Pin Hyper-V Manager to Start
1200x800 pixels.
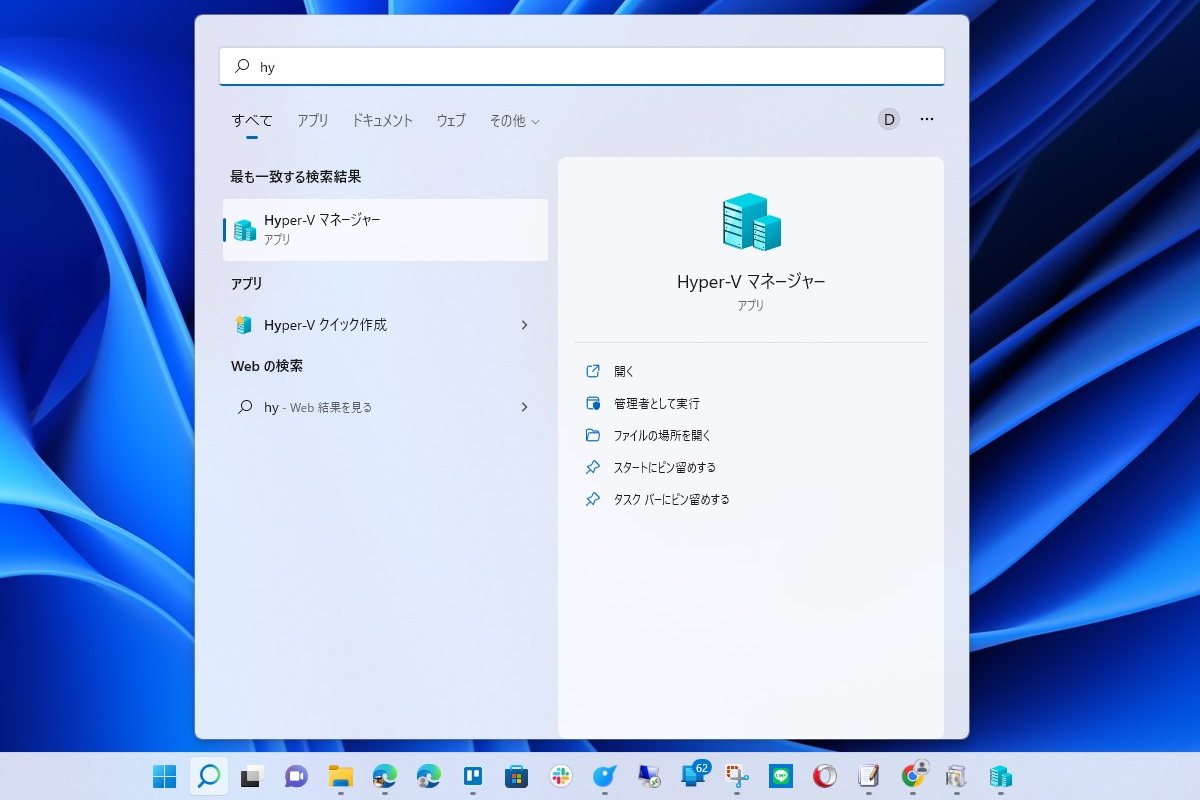click(666, 467)
